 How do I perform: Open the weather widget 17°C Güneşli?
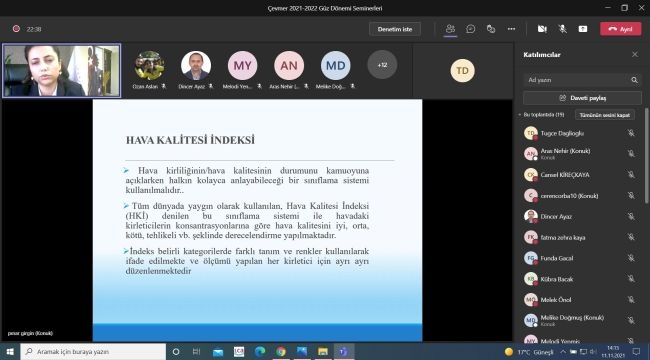529,352
